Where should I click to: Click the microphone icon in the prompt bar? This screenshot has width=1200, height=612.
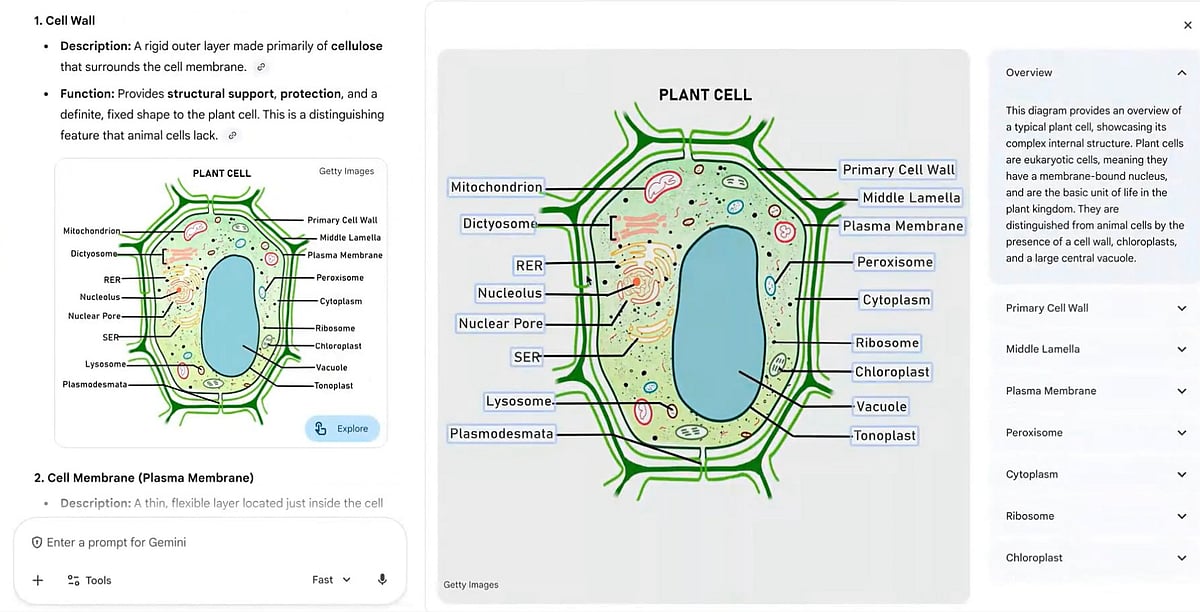point(382,580)
